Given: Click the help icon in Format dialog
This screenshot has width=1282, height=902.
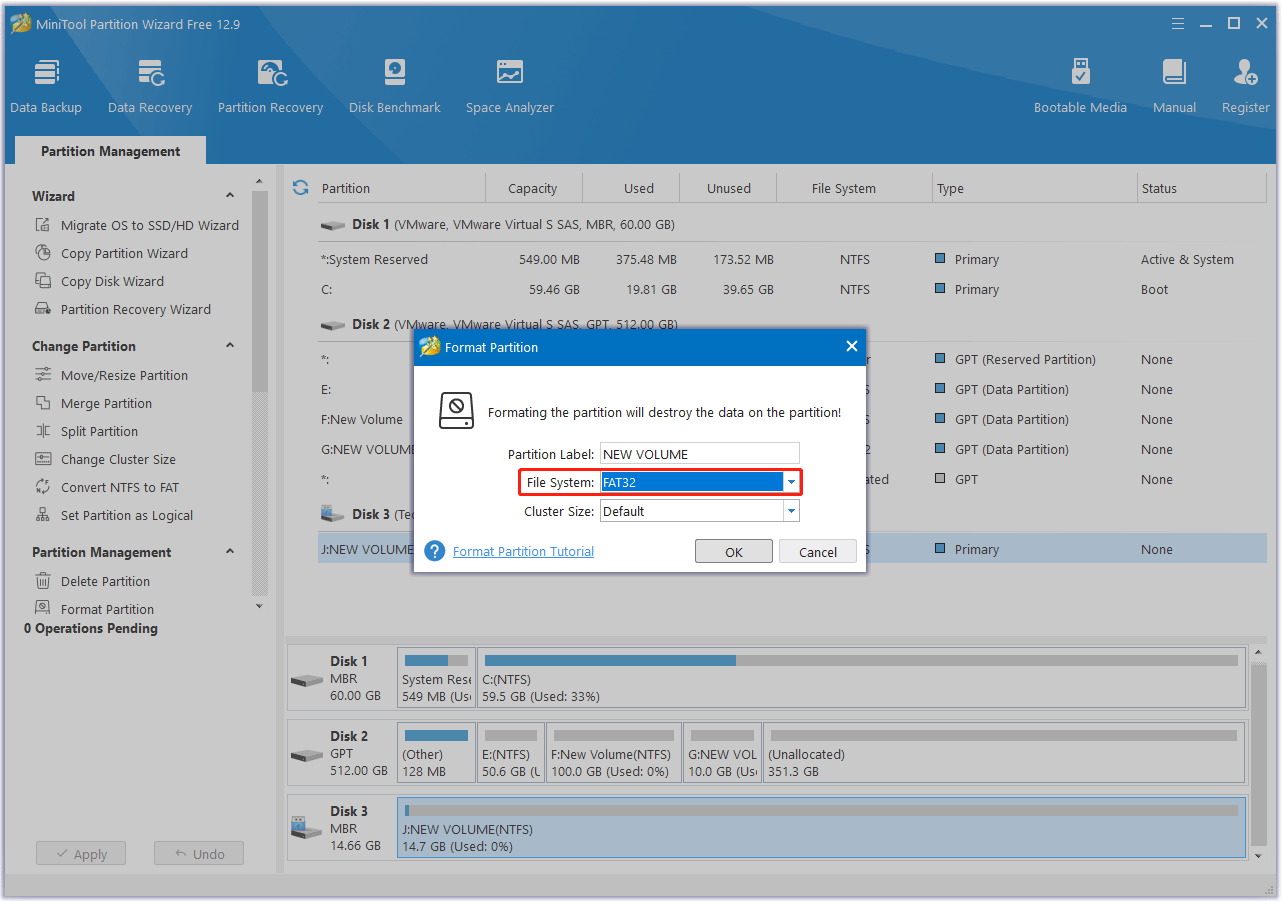Looking at the screenshot, I should click(434, 551).
